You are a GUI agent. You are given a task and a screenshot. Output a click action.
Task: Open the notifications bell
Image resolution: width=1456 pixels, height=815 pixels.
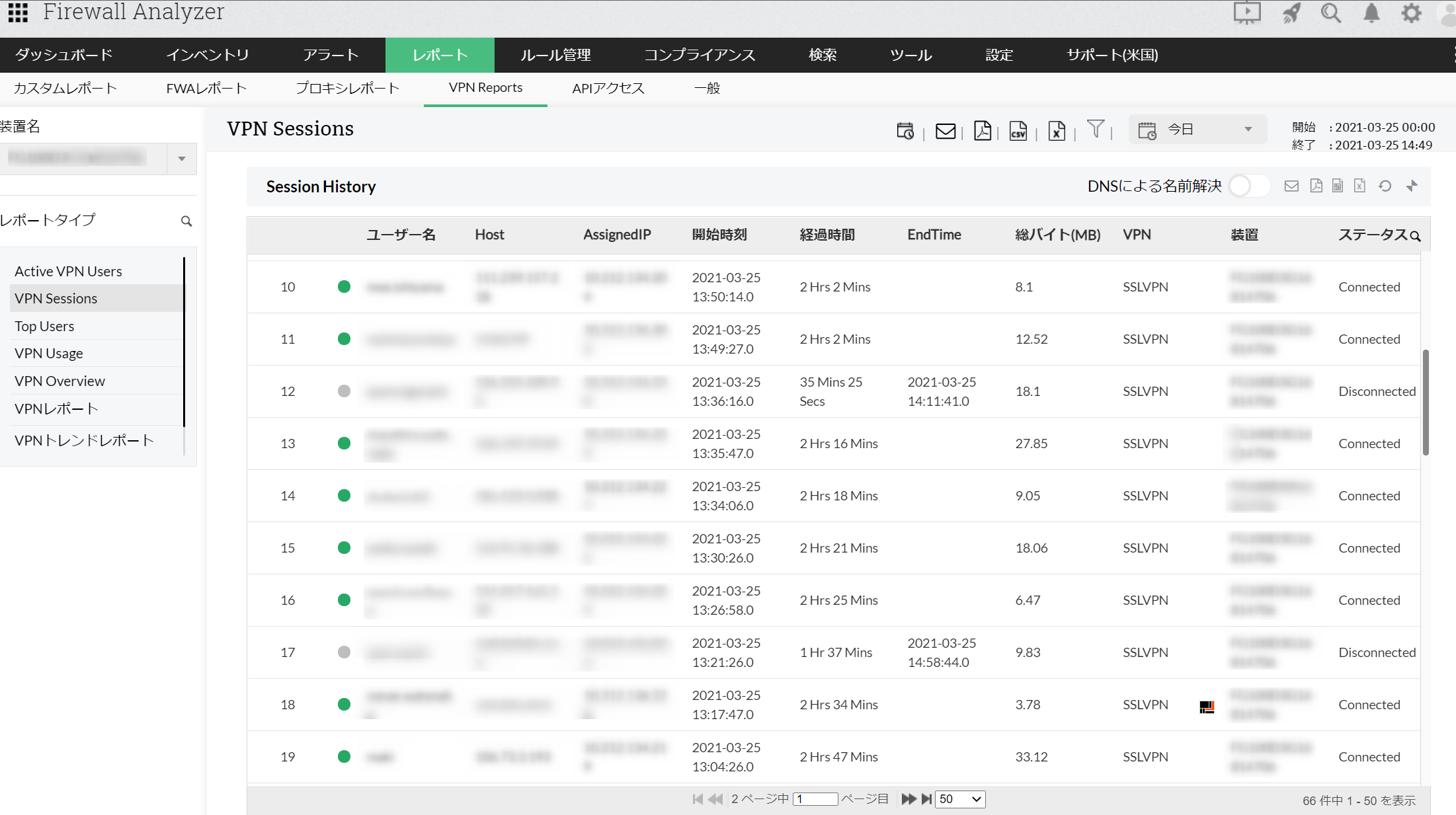[1371, 13]
